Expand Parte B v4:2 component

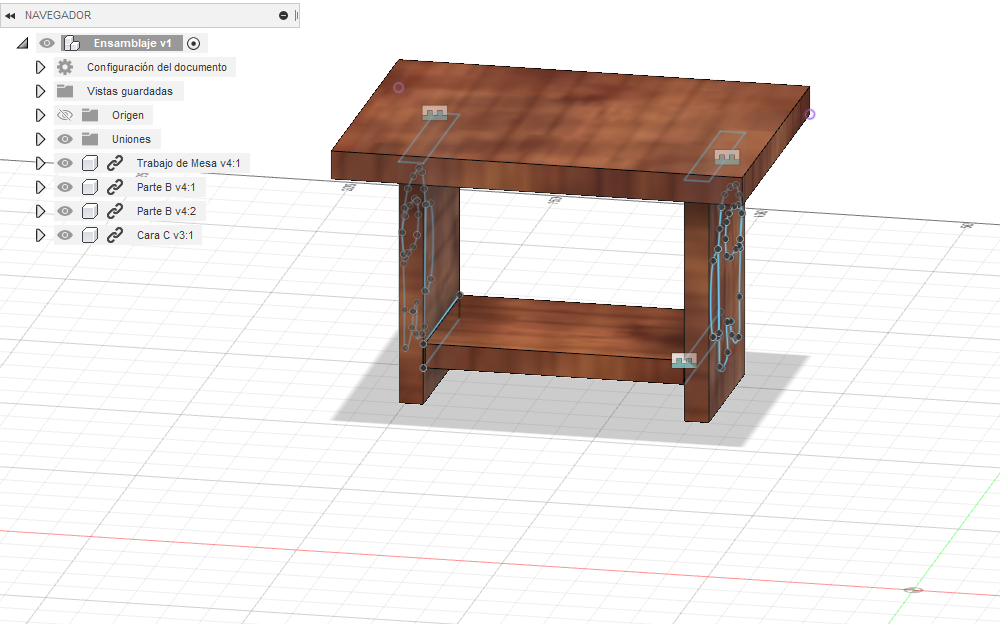pyautogui.click(x=40, y=211)
